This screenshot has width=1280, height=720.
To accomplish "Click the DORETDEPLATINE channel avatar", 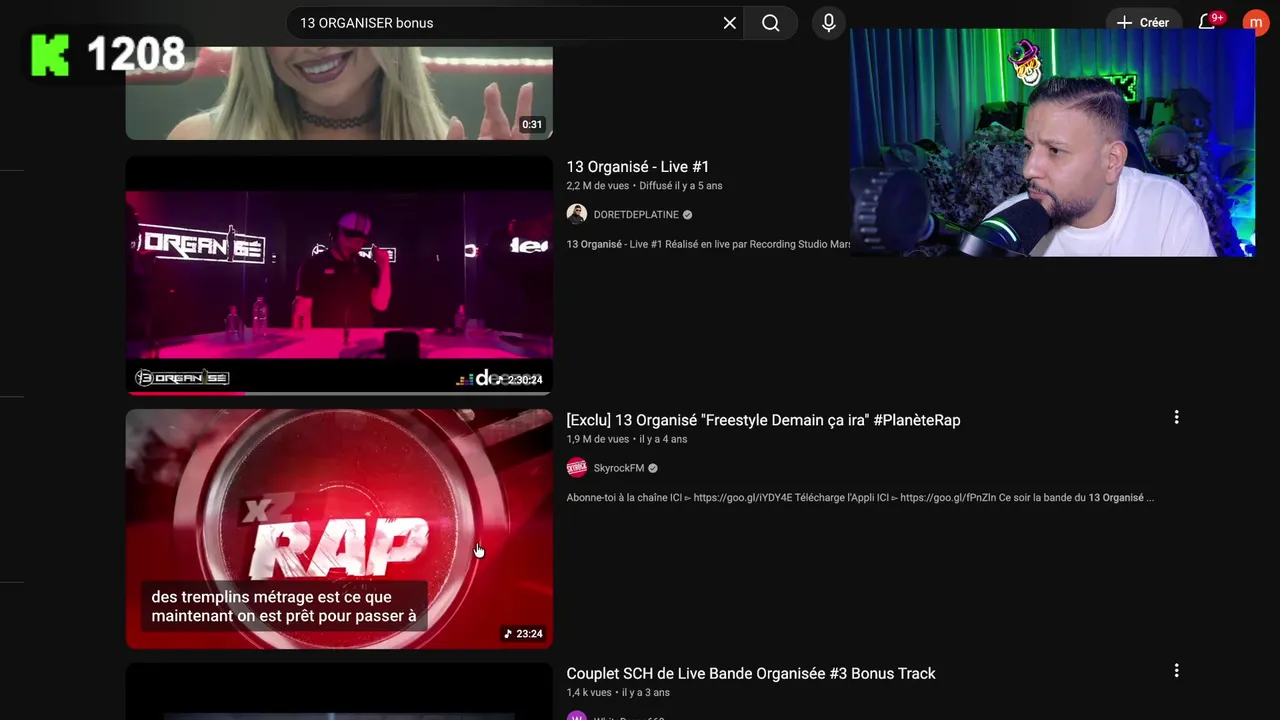I will (x=577, y=214).
